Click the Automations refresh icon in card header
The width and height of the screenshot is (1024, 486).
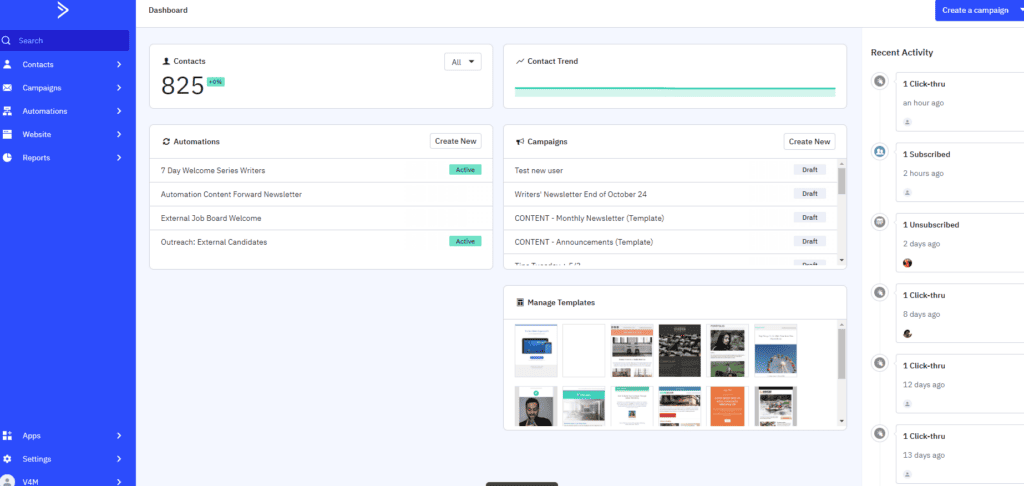pyautogui.click(x=166, y=141)
